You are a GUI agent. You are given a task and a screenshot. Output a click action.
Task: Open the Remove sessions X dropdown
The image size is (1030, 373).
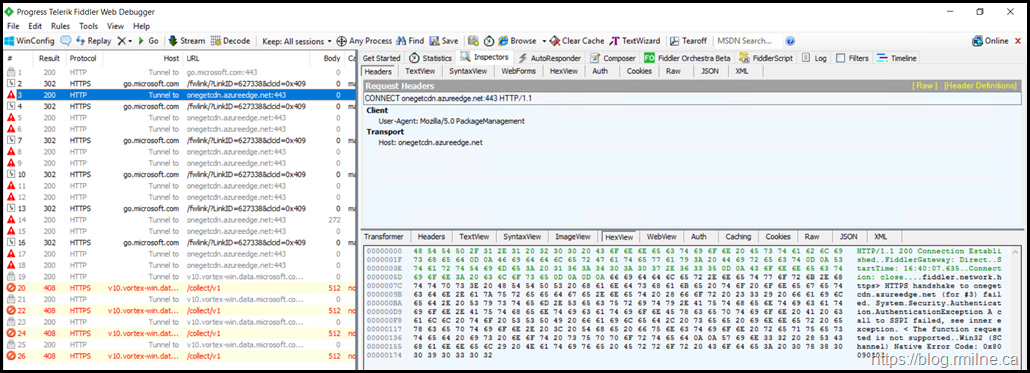pos(124,41)
